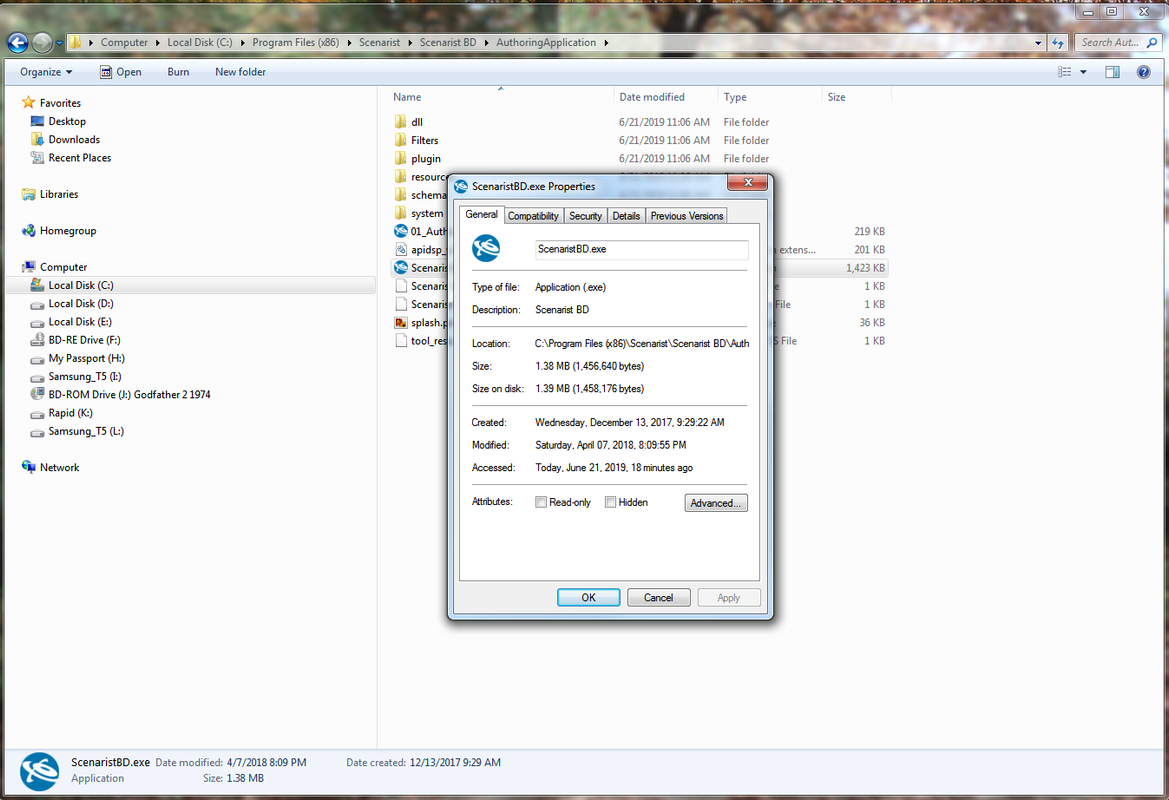Switch to the Previous Versions tab
This screenshot has height=800, width=1169.
(x=687, y=215)
